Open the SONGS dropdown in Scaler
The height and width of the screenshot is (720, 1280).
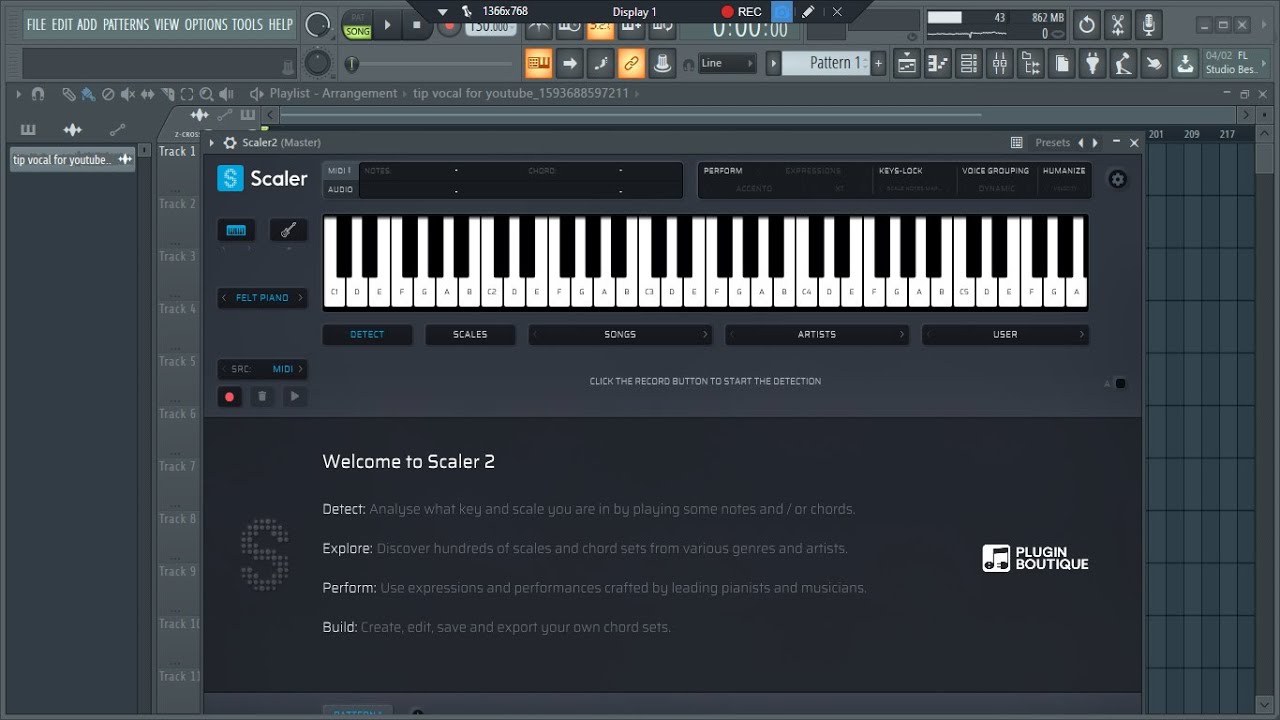click(620, 335)
